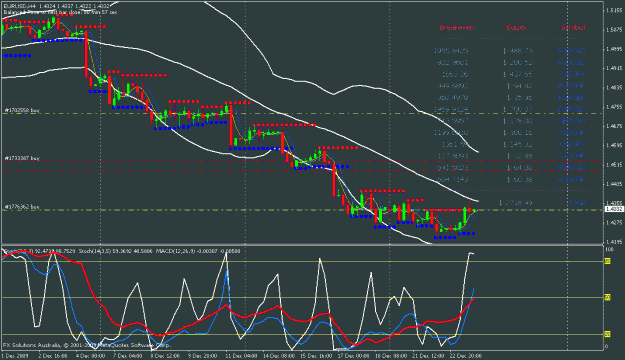Viewport: 625px width, 360px height.
Task: Click the 1.4675 price axis label
Action: tap(614, 126)
